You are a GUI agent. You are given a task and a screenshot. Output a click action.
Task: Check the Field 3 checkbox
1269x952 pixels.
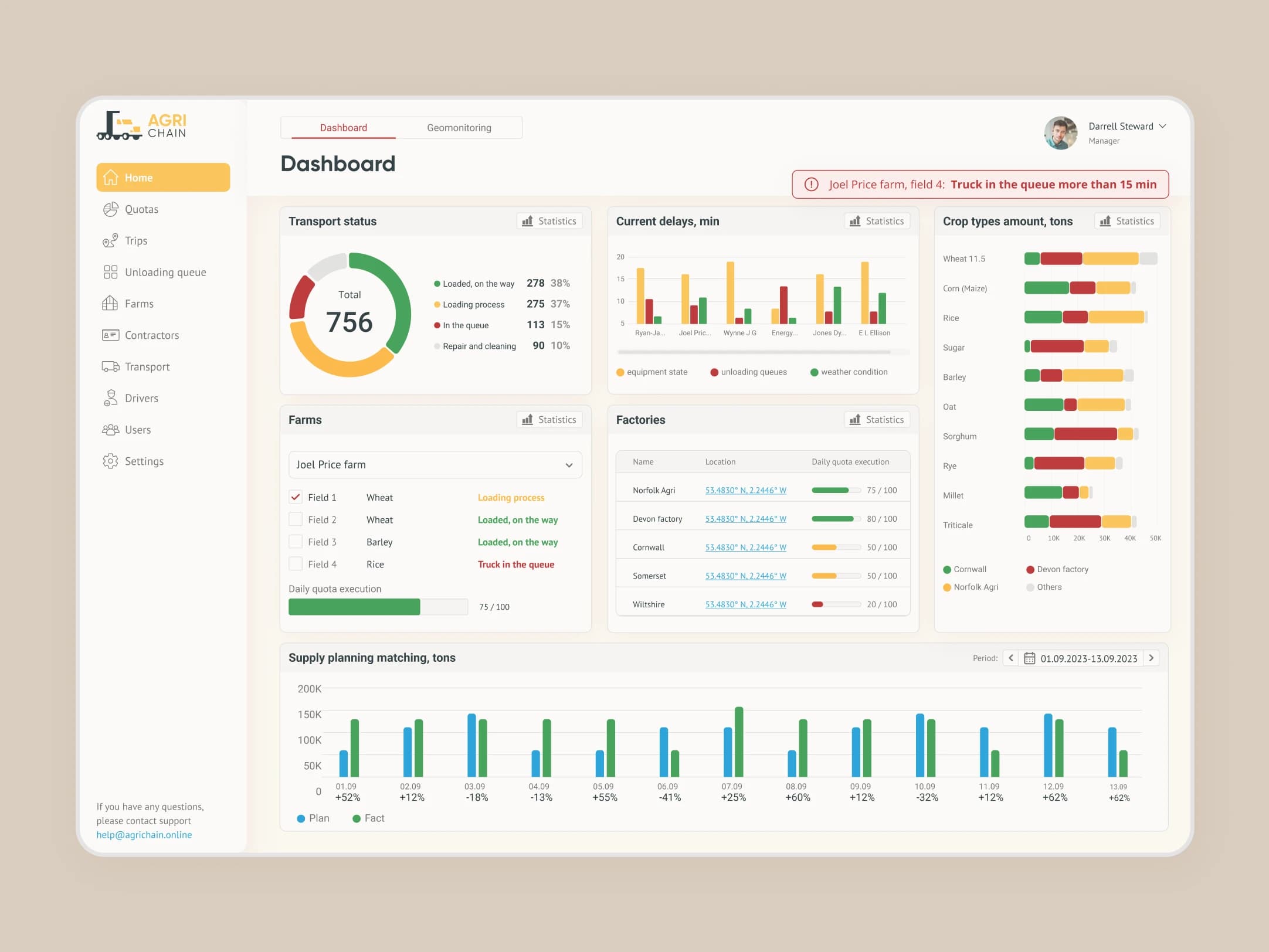[296, 542]
